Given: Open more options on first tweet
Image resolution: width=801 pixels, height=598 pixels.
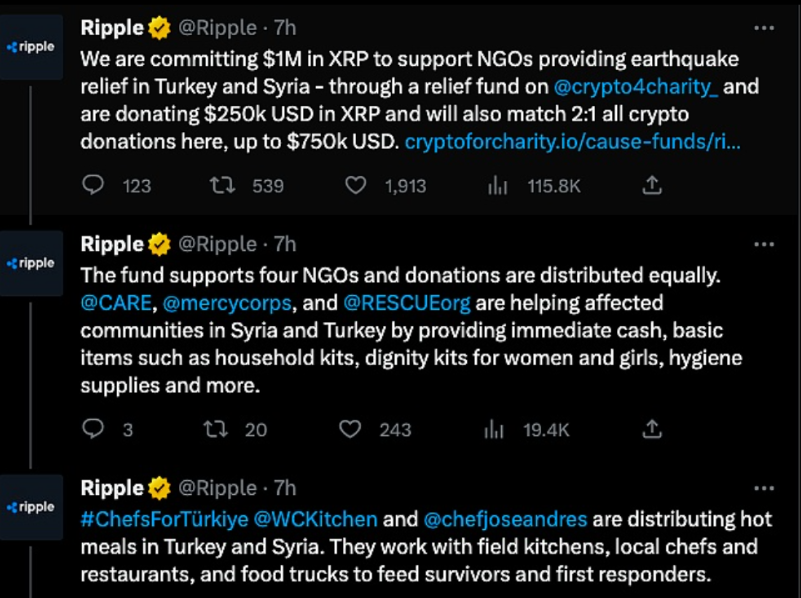Looking at the screenshot, I should click(763, 27).
